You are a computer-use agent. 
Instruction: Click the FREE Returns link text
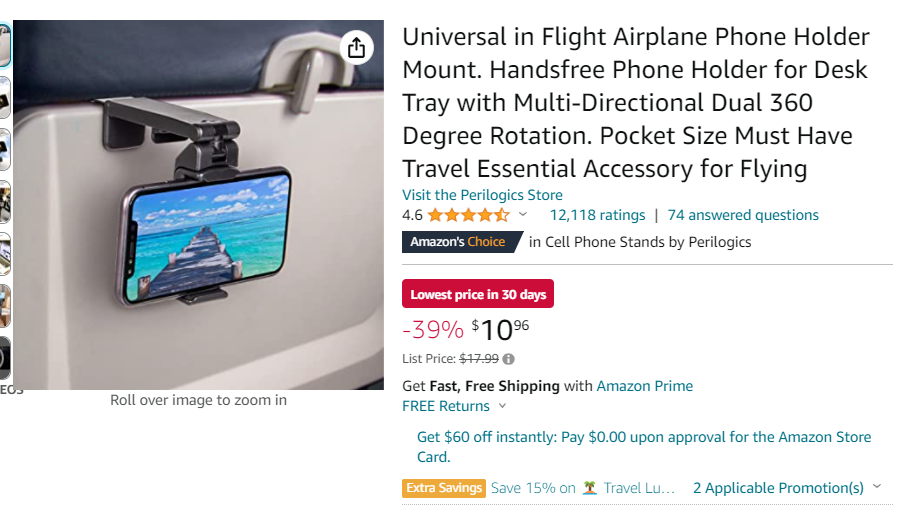[446, 406]
